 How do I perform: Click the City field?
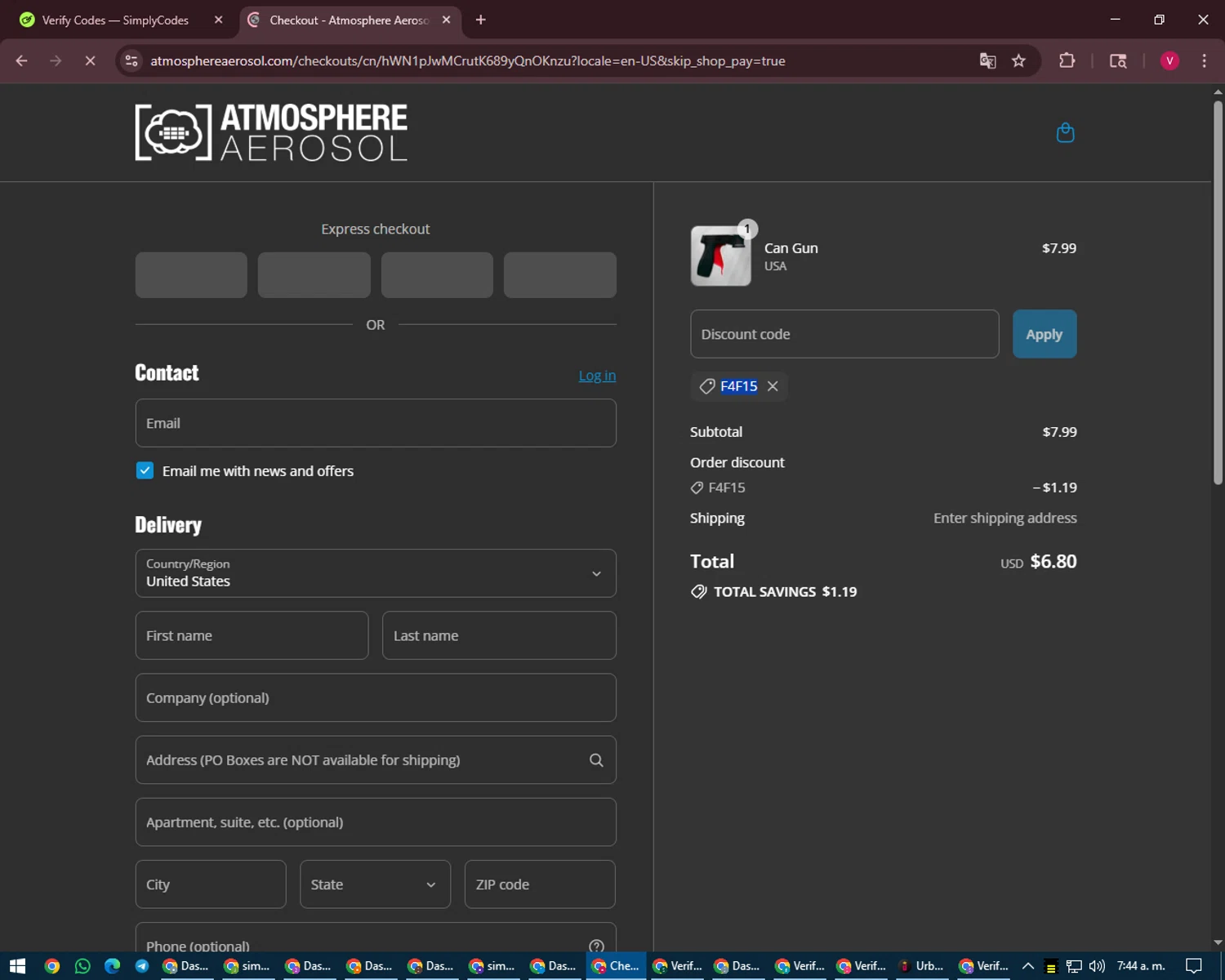coord(211,884)
